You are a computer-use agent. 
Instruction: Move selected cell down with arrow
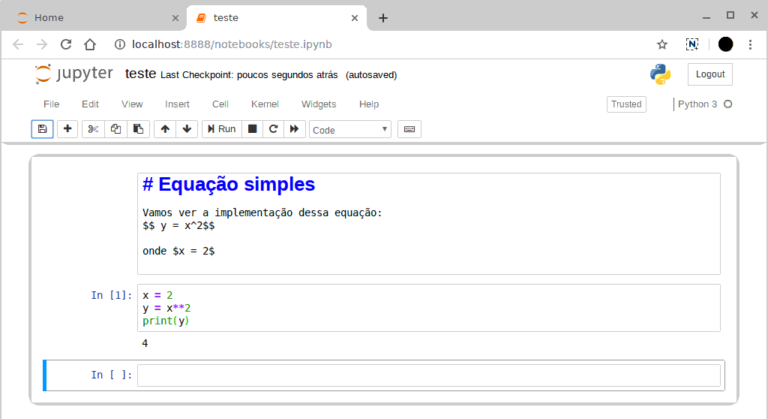click(x=187, y=129)
